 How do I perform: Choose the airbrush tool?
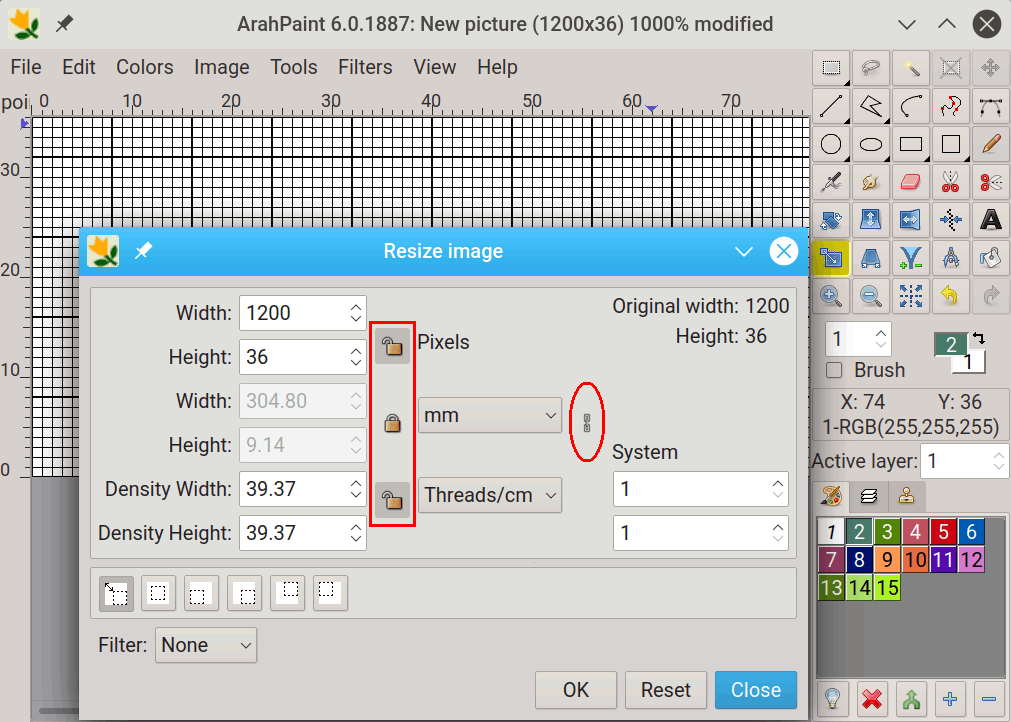point(831,182)
